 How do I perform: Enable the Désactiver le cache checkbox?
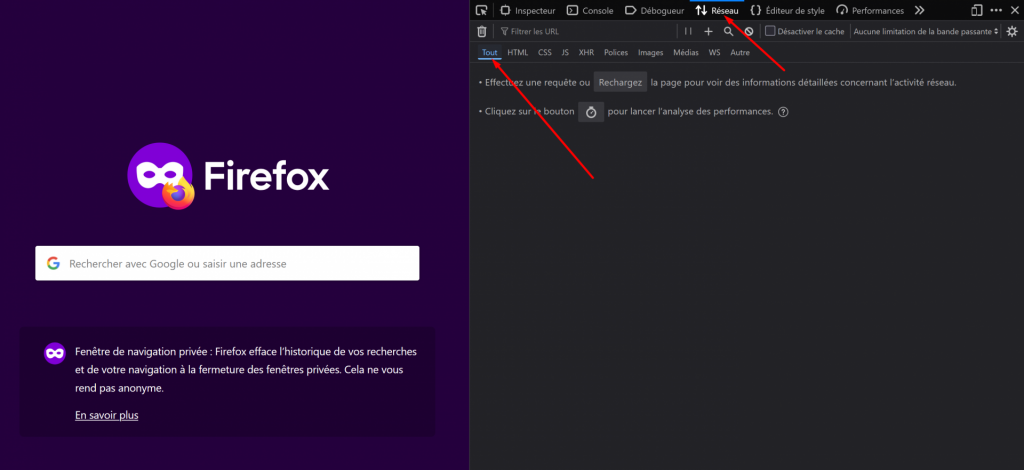pos(770,31)
